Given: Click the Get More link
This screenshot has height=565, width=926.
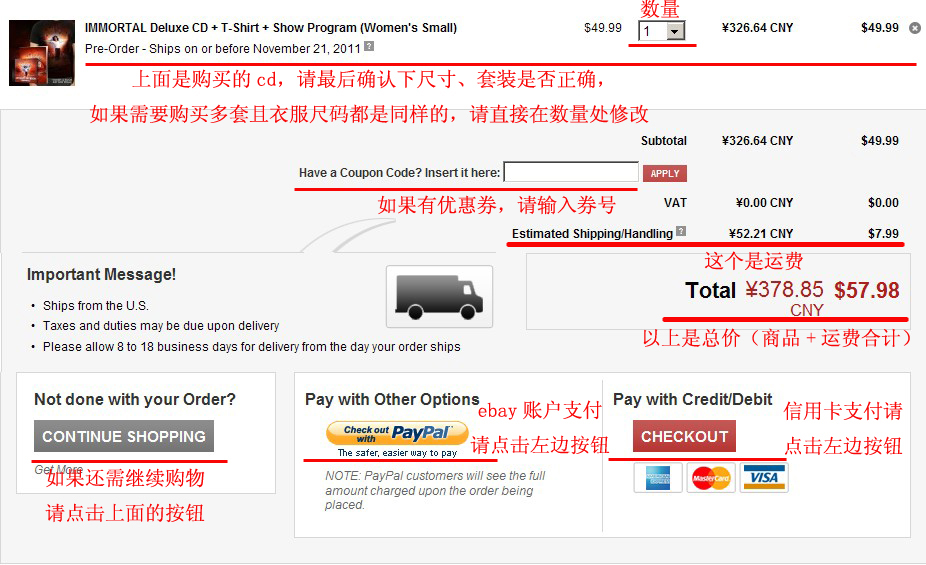Looking at the screenshot, I should point(58,469).
